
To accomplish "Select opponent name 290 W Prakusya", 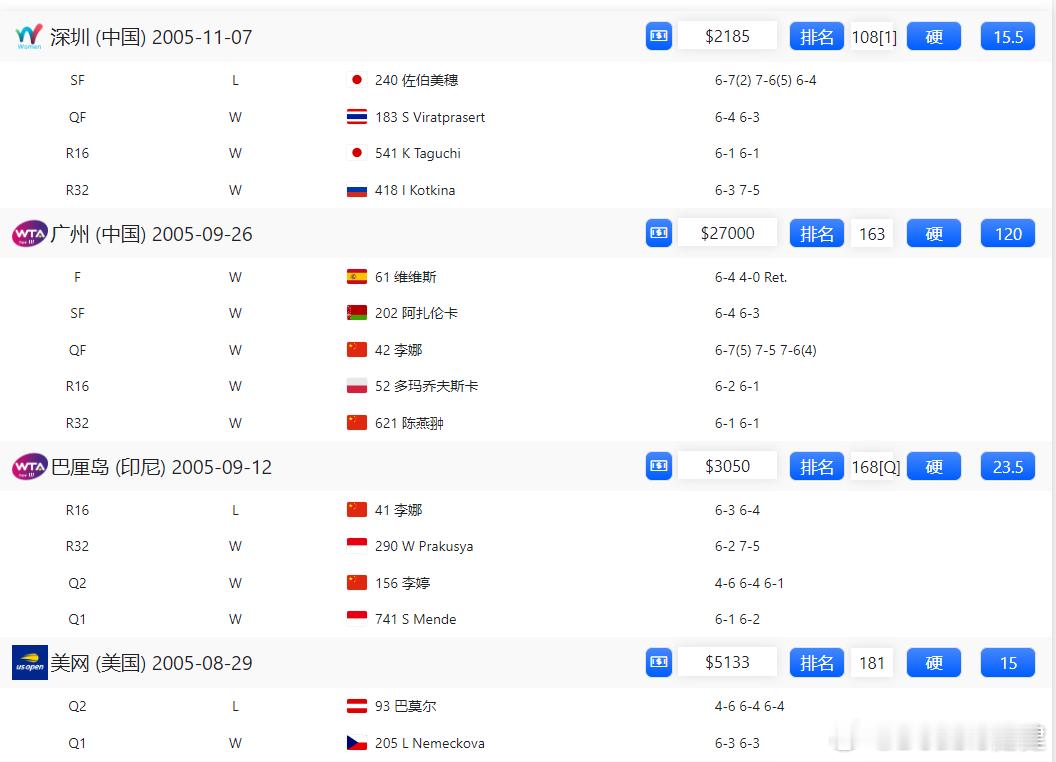I will 424,546.
